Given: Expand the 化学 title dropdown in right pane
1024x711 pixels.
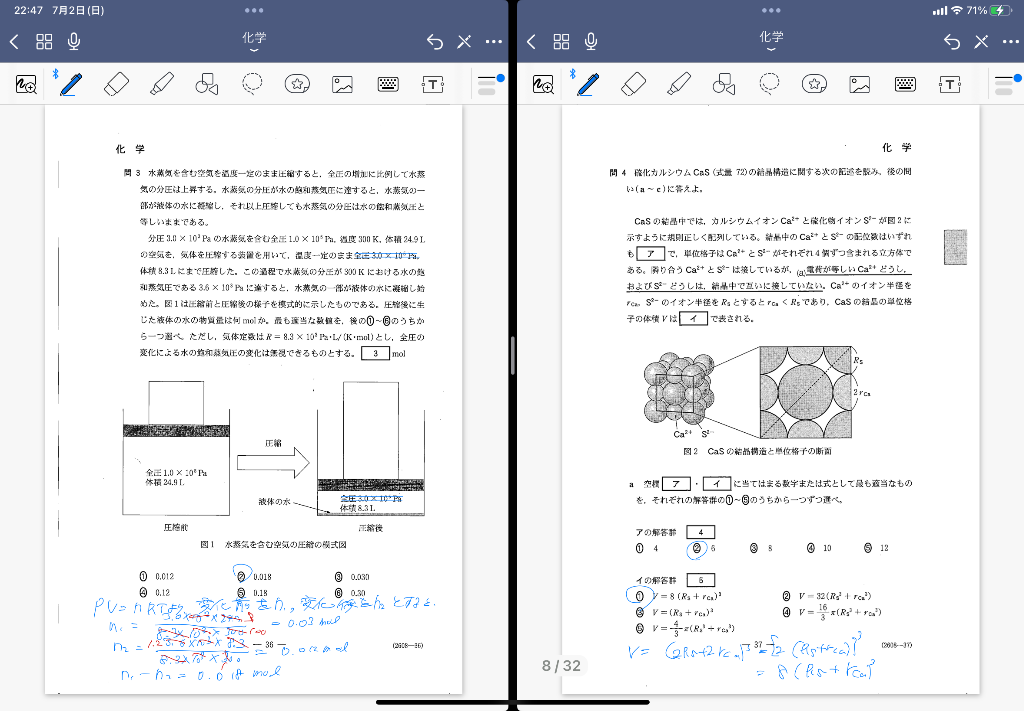Looking at the screenshot, I should (x=771, y=41).
